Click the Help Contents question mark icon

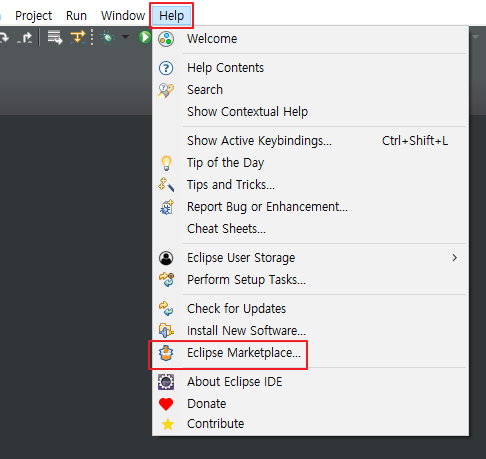pyautogui.click(x=166, y=68)
